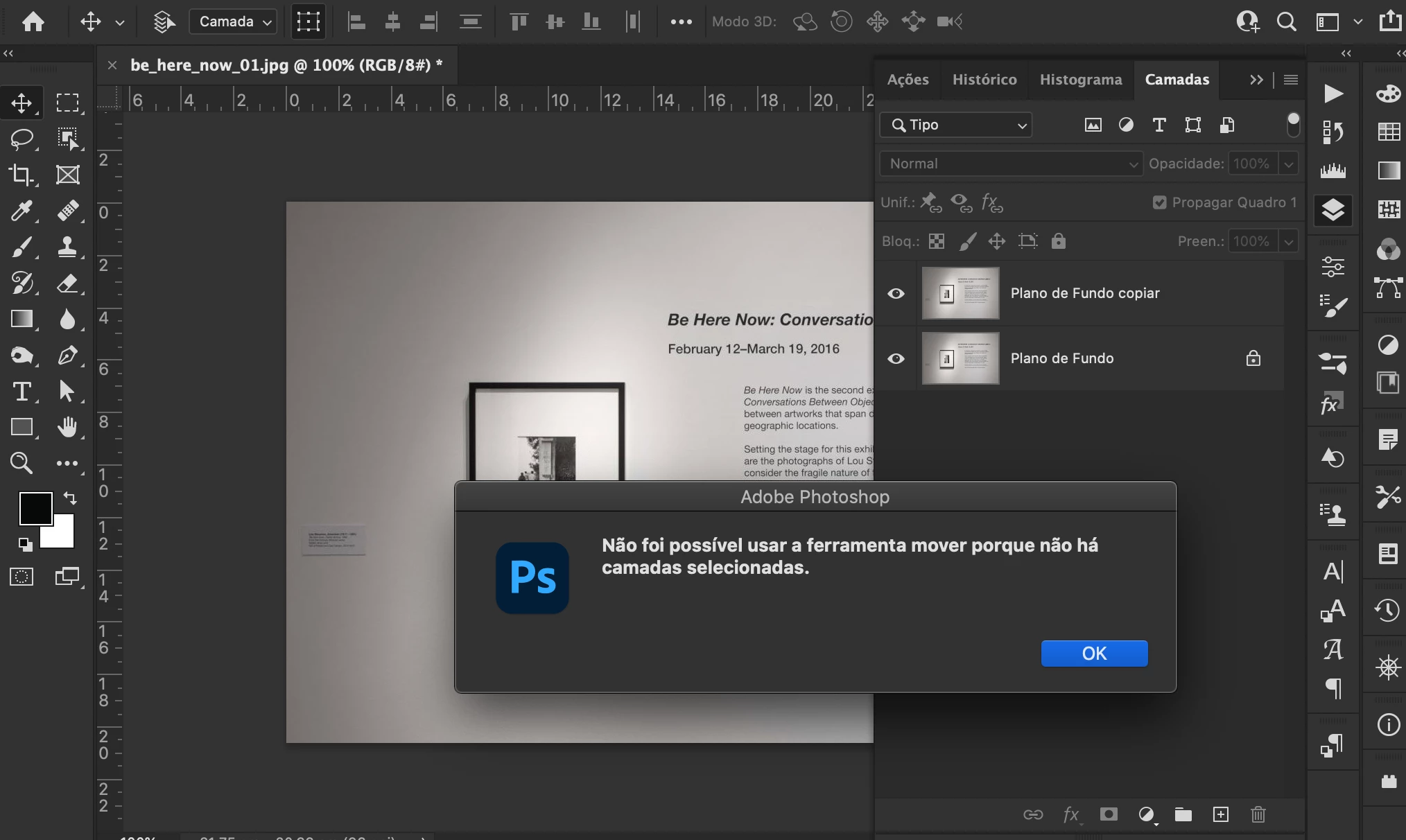Viewport: 1406px width, 840px height.
Task: Select the Crop tool
Action: pyautogui.click(x=21, y=175)
